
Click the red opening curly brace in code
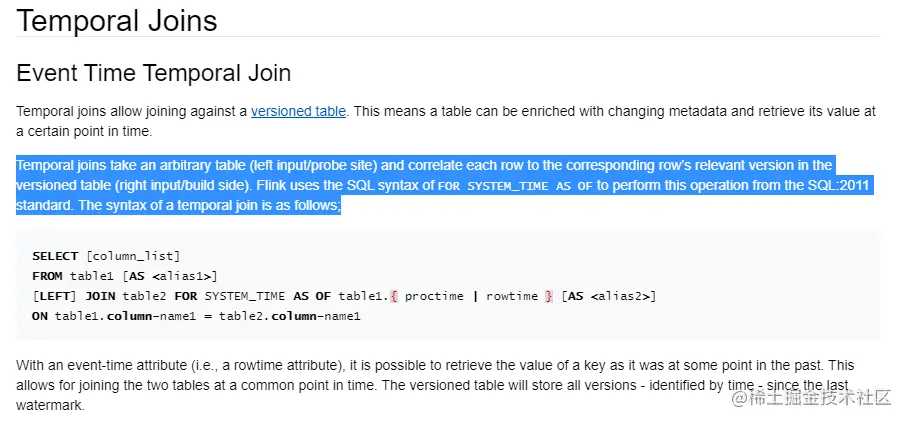pyautogui.click(x=394, y=296)
